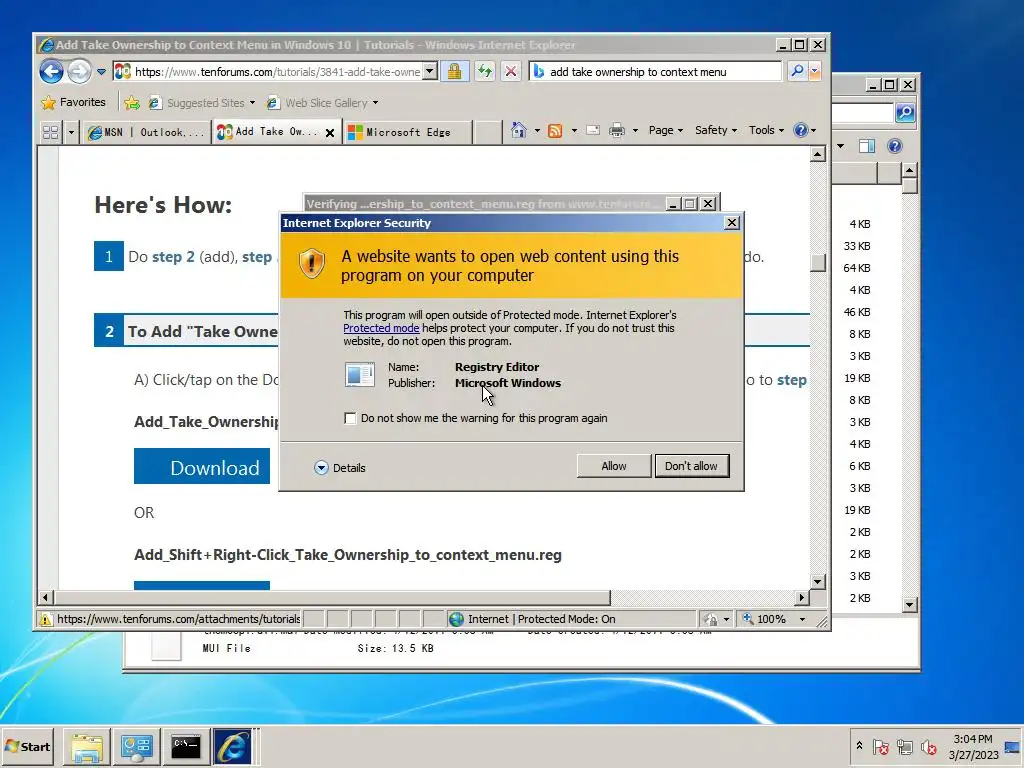Click the Stop loading red X icon
The height and width of the screenshot is (768, 1024).
(x=511, y=71)
